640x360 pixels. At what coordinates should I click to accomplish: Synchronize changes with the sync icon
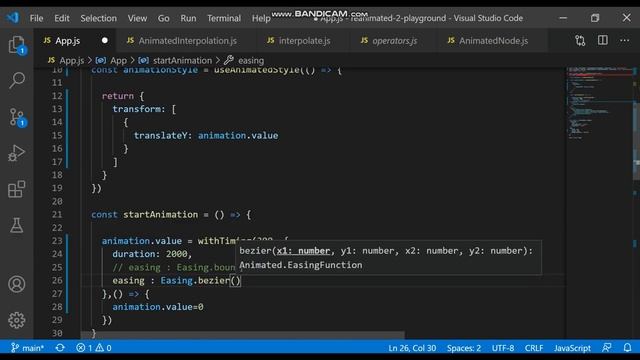(60, 348)
